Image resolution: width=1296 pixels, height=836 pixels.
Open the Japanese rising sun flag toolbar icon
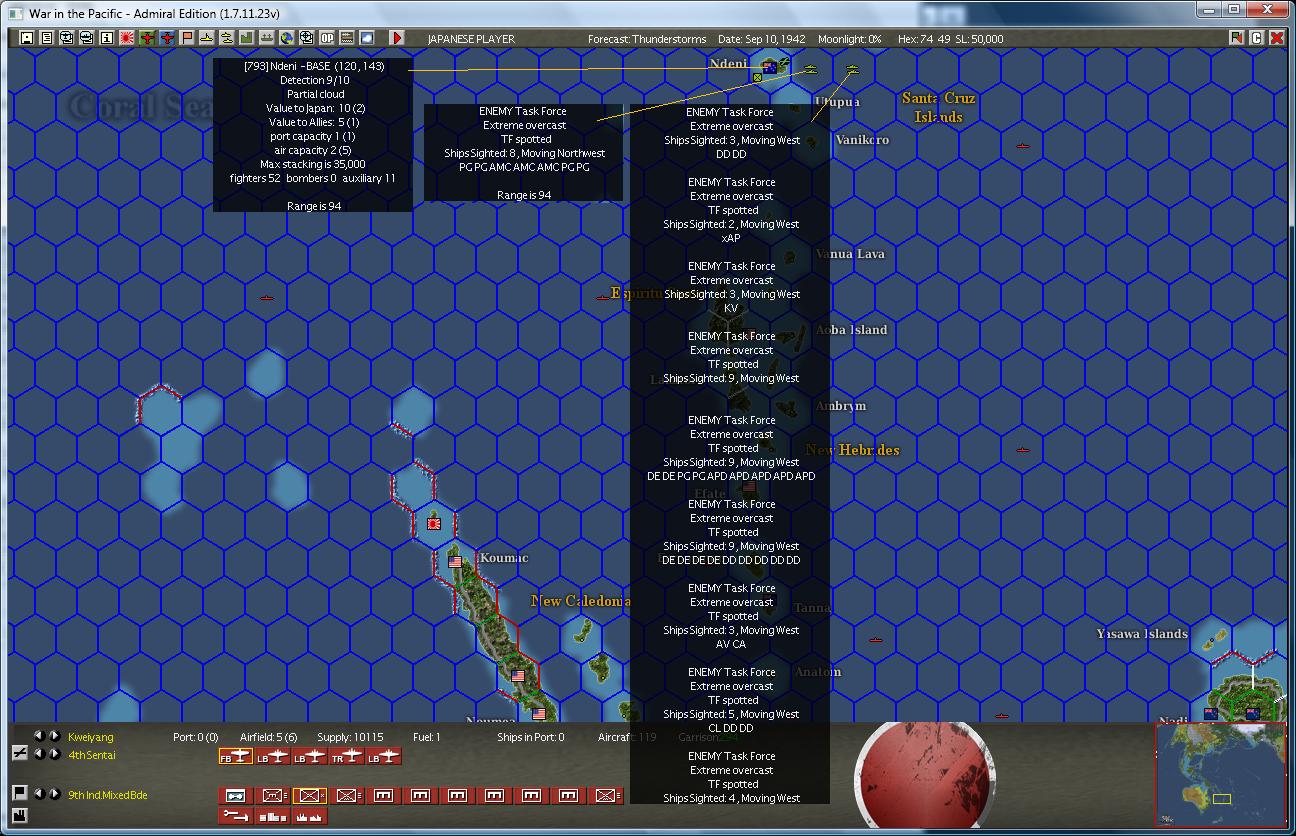coord(127,38)
